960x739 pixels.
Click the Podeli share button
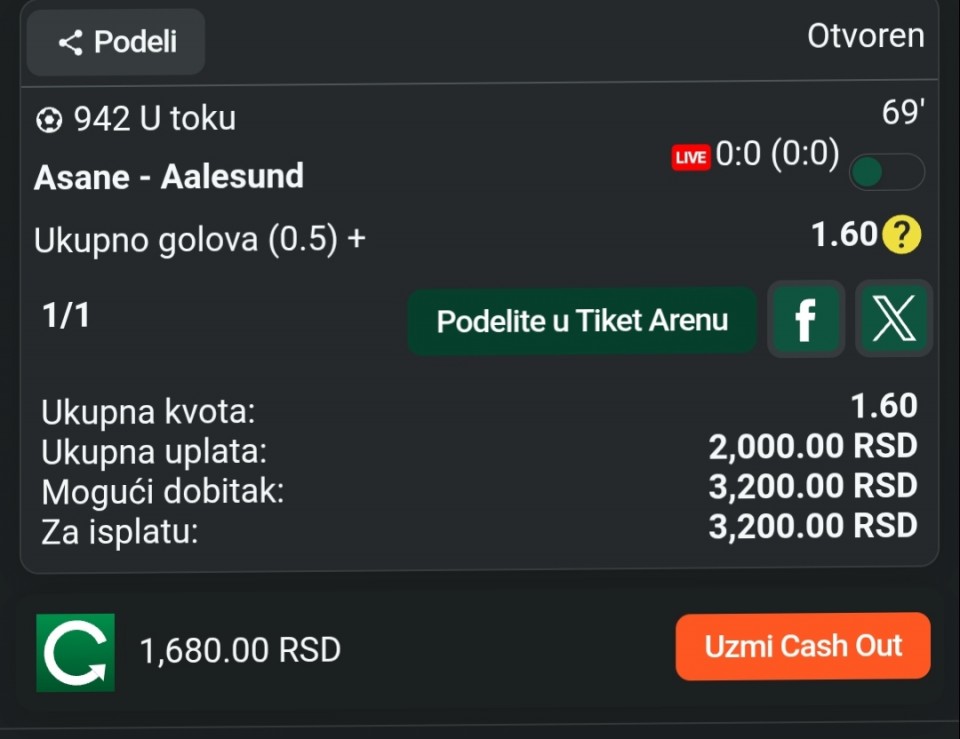[x=116, y=42]
